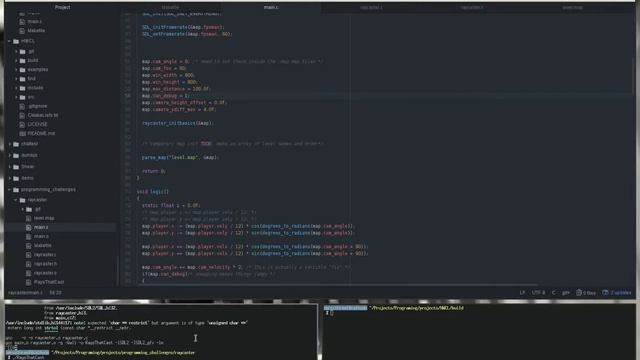Screen dimensions: 640x360
Task: Click the parse_map("level.map") code line
Action: 180,158
